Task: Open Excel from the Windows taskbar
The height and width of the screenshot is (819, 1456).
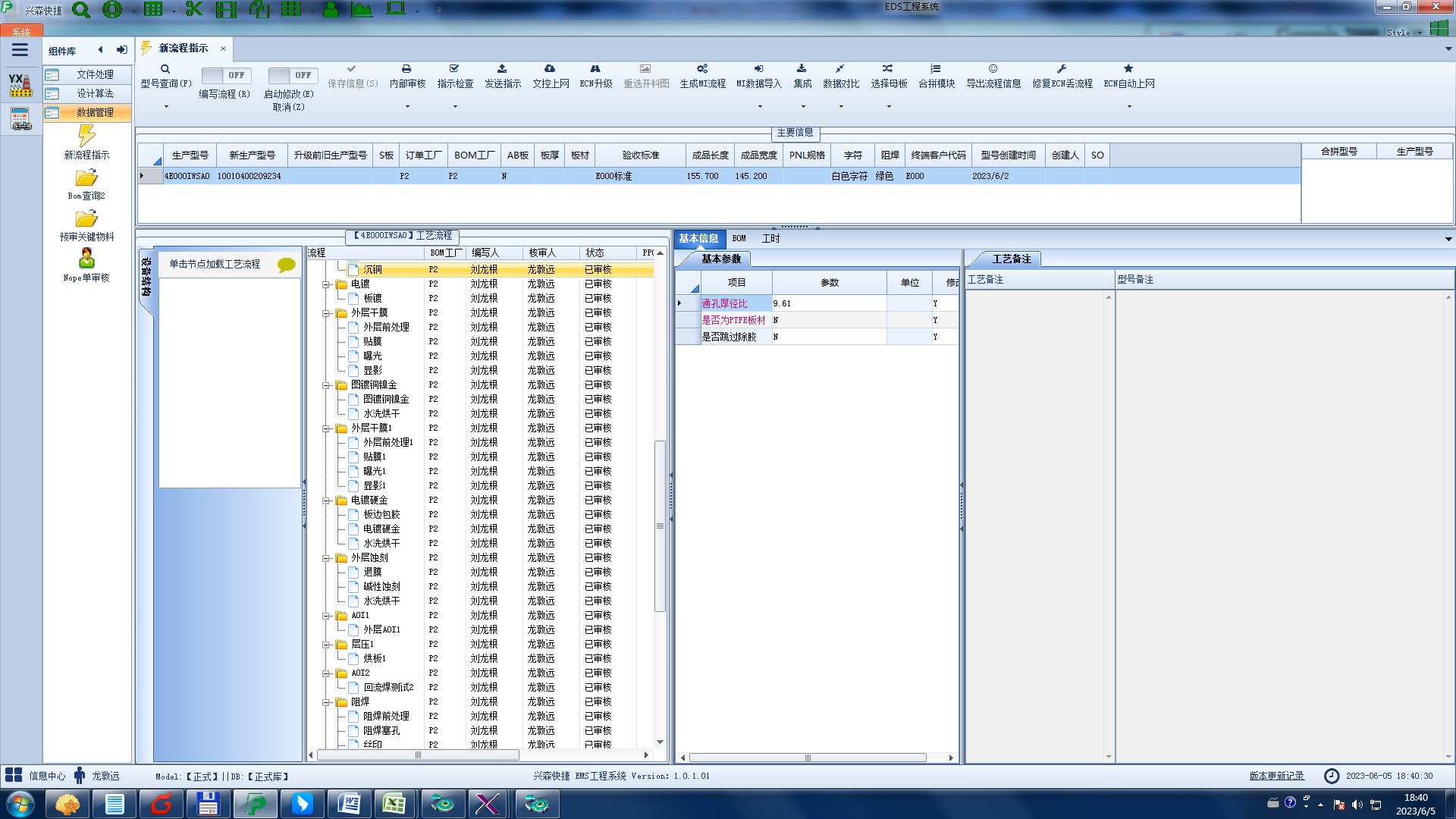Action: (394, 804)
